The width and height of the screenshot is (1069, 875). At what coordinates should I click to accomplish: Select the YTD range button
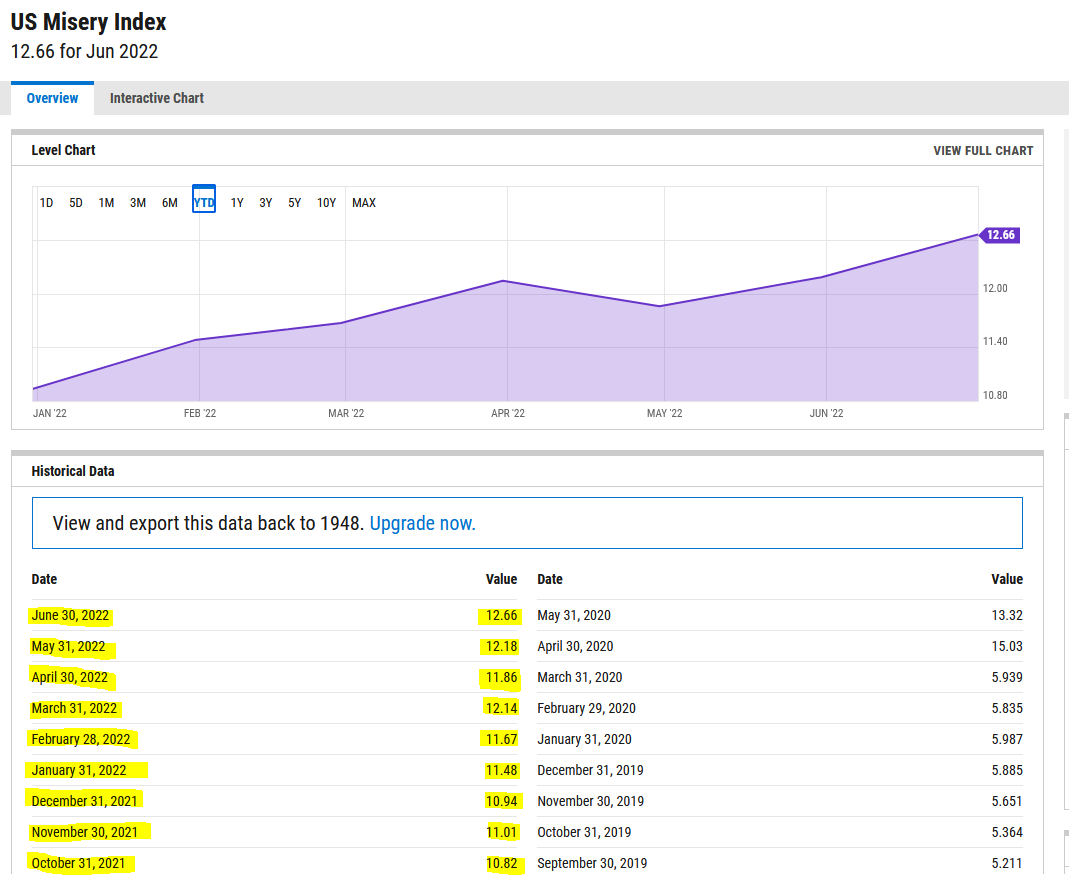[204, 199]
